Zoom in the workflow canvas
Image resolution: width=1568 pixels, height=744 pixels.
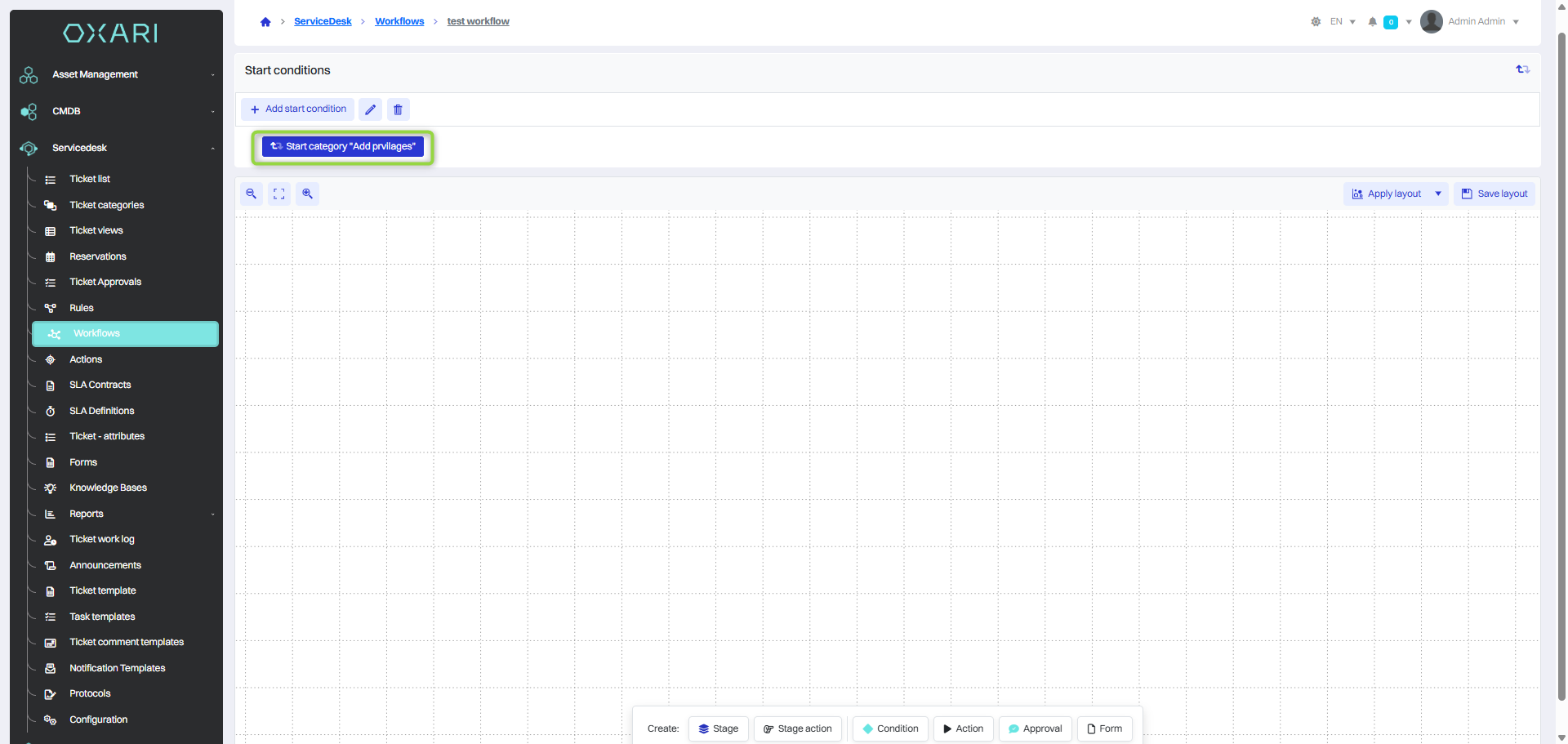[307, 194]
